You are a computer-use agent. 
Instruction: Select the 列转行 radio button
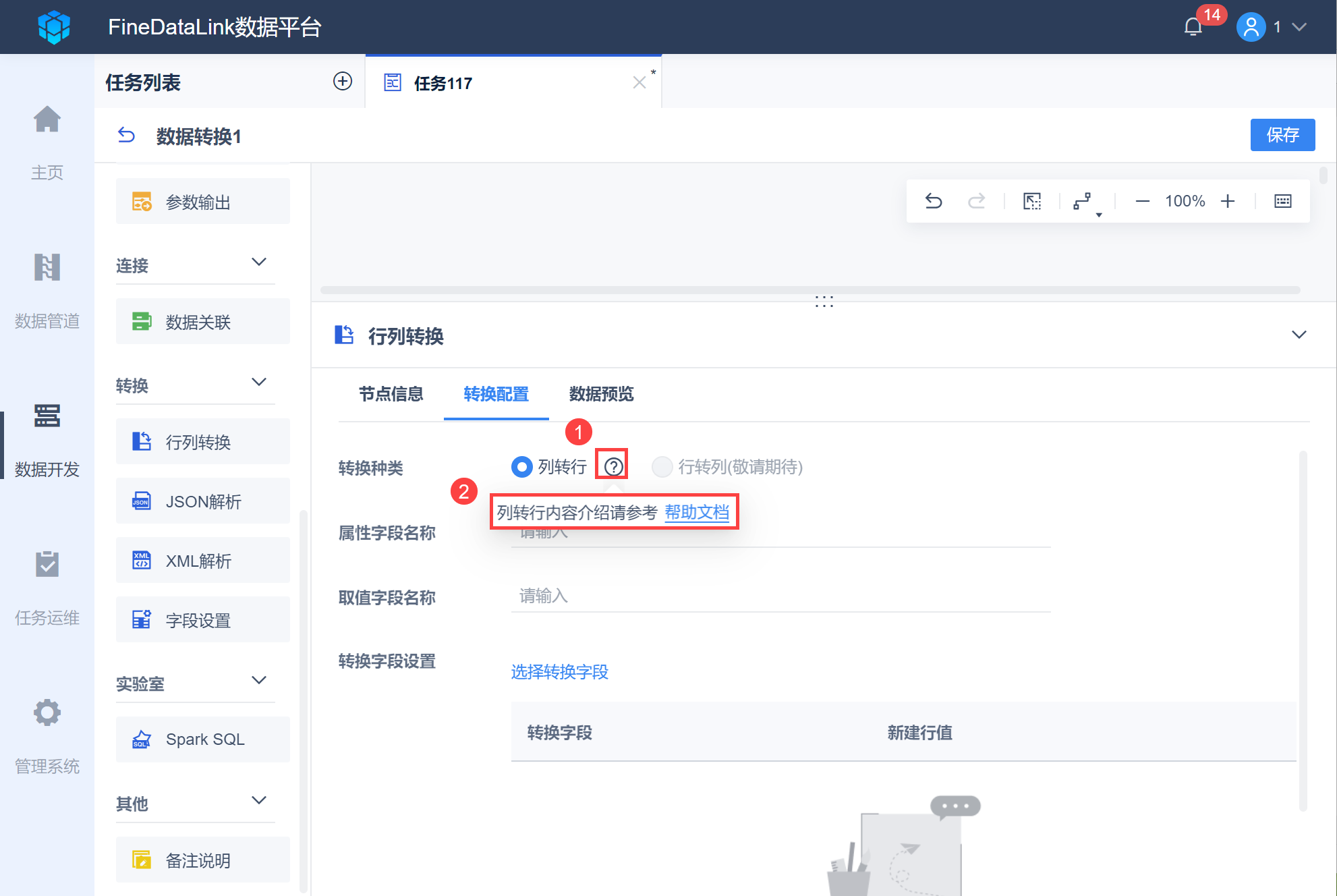coord(522,466)
